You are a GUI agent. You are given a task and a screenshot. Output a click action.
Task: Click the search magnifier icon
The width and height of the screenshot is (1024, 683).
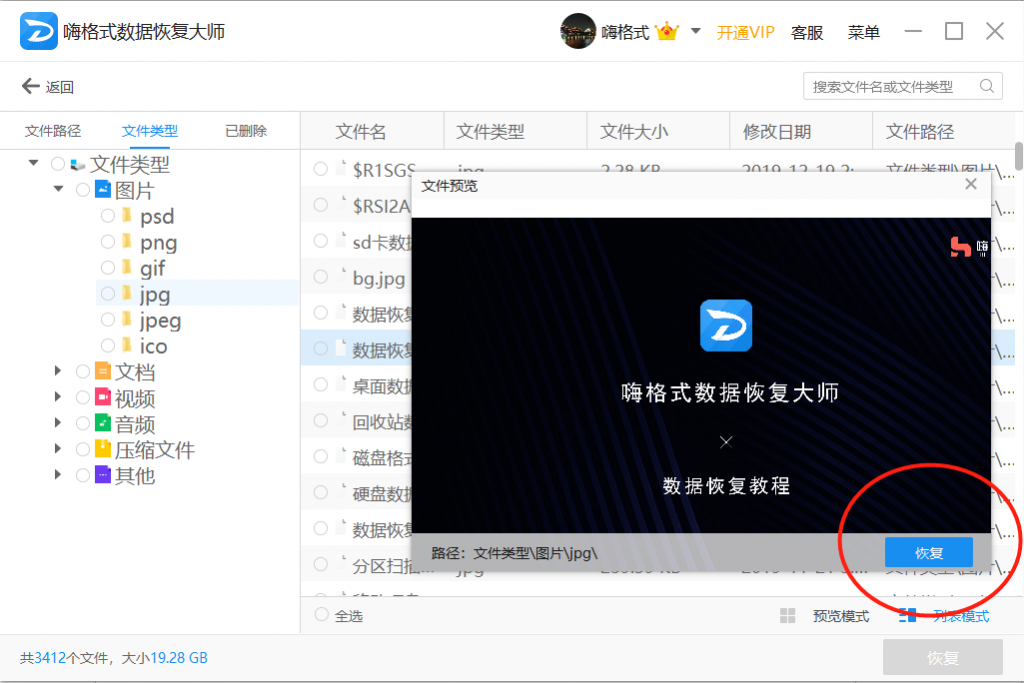[x=987, y=86]
